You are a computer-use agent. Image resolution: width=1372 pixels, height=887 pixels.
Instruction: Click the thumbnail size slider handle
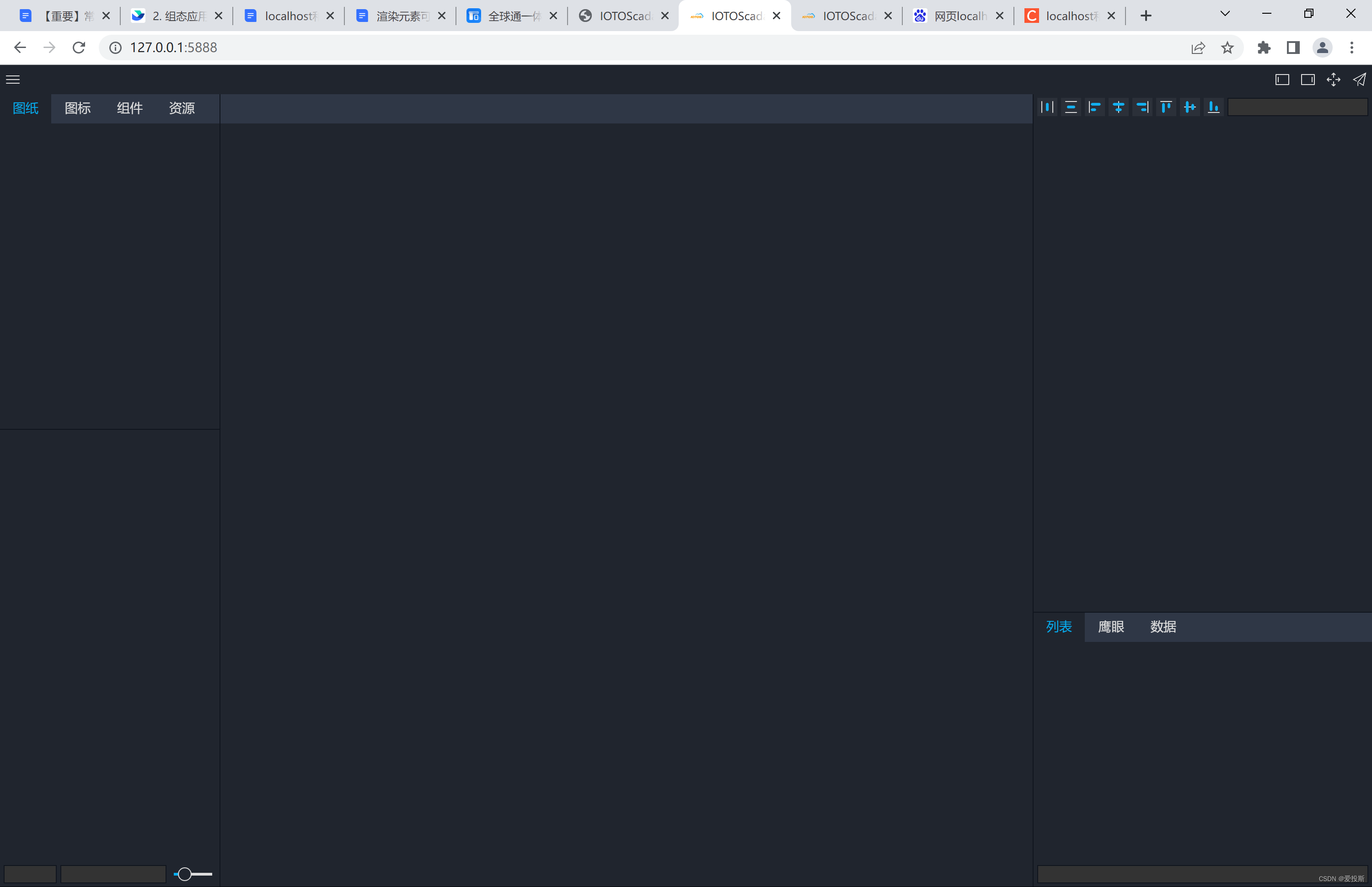(184, 874)
